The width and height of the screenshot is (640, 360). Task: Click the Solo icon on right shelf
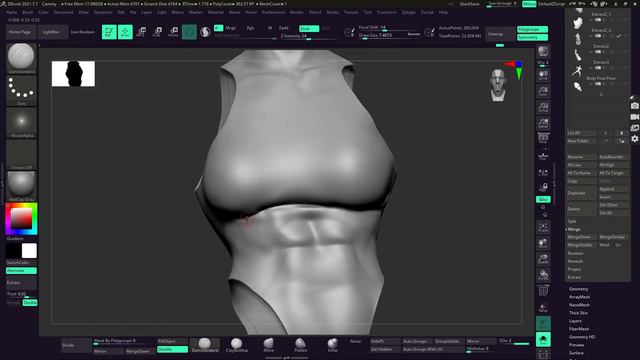[x=543, y=339]
